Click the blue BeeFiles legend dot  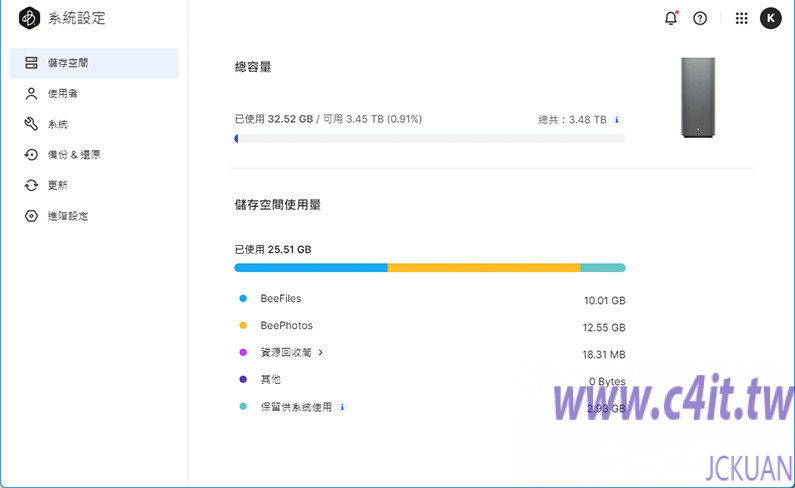tap(243, 299)
